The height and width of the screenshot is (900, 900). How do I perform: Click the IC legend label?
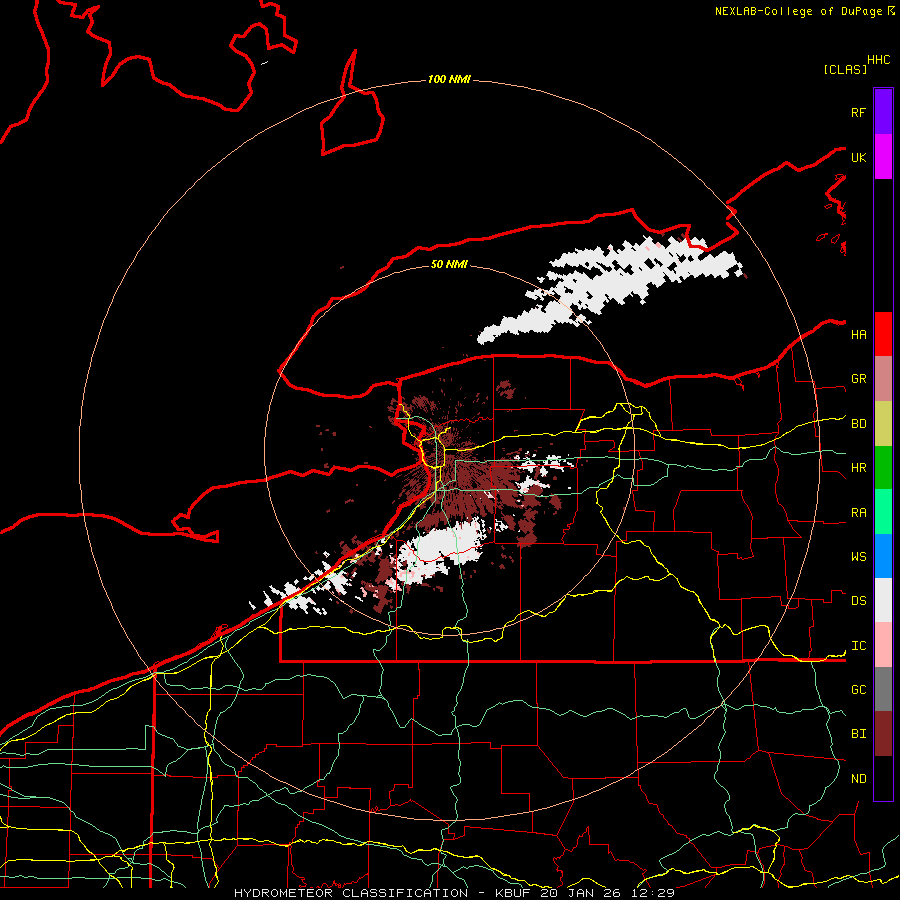pyautogui.click(x=858, y=646)
